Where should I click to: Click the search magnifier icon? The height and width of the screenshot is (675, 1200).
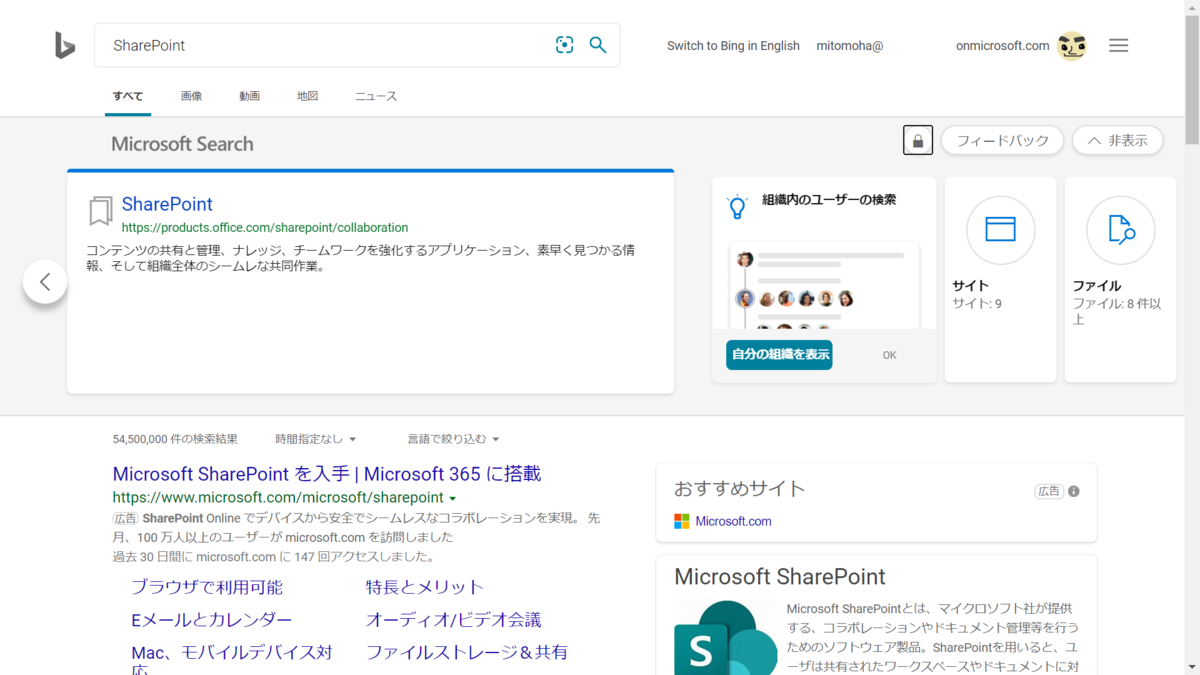(598, 45)
